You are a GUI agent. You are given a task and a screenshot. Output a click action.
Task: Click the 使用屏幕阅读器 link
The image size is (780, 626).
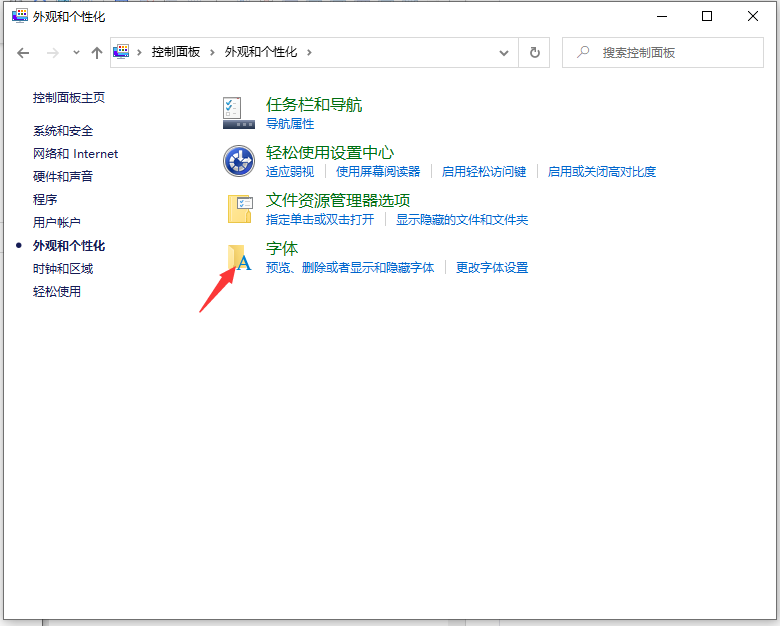click(x=378, y=172)
